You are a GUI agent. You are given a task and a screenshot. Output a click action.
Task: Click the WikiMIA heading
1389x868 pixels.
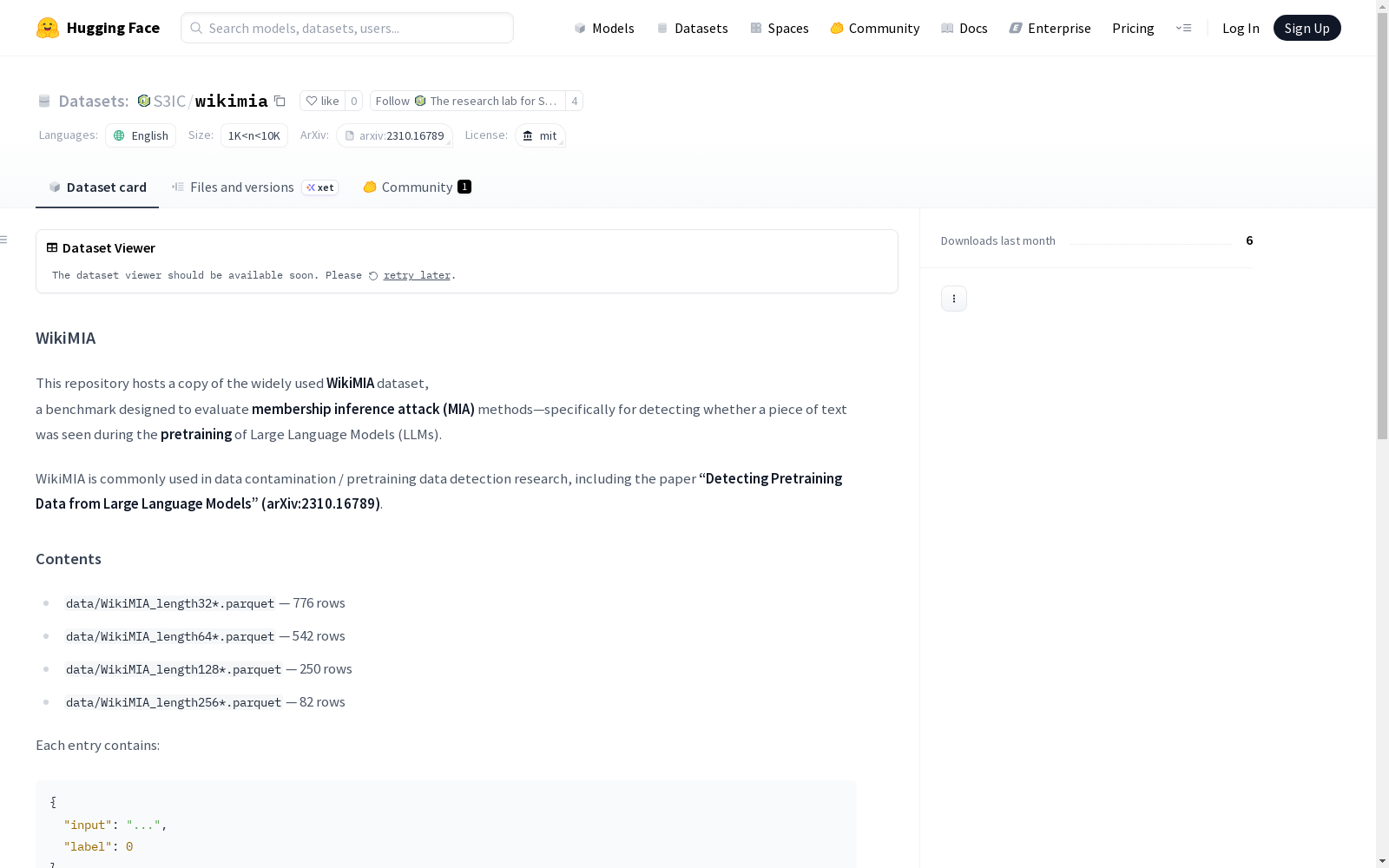66,338
